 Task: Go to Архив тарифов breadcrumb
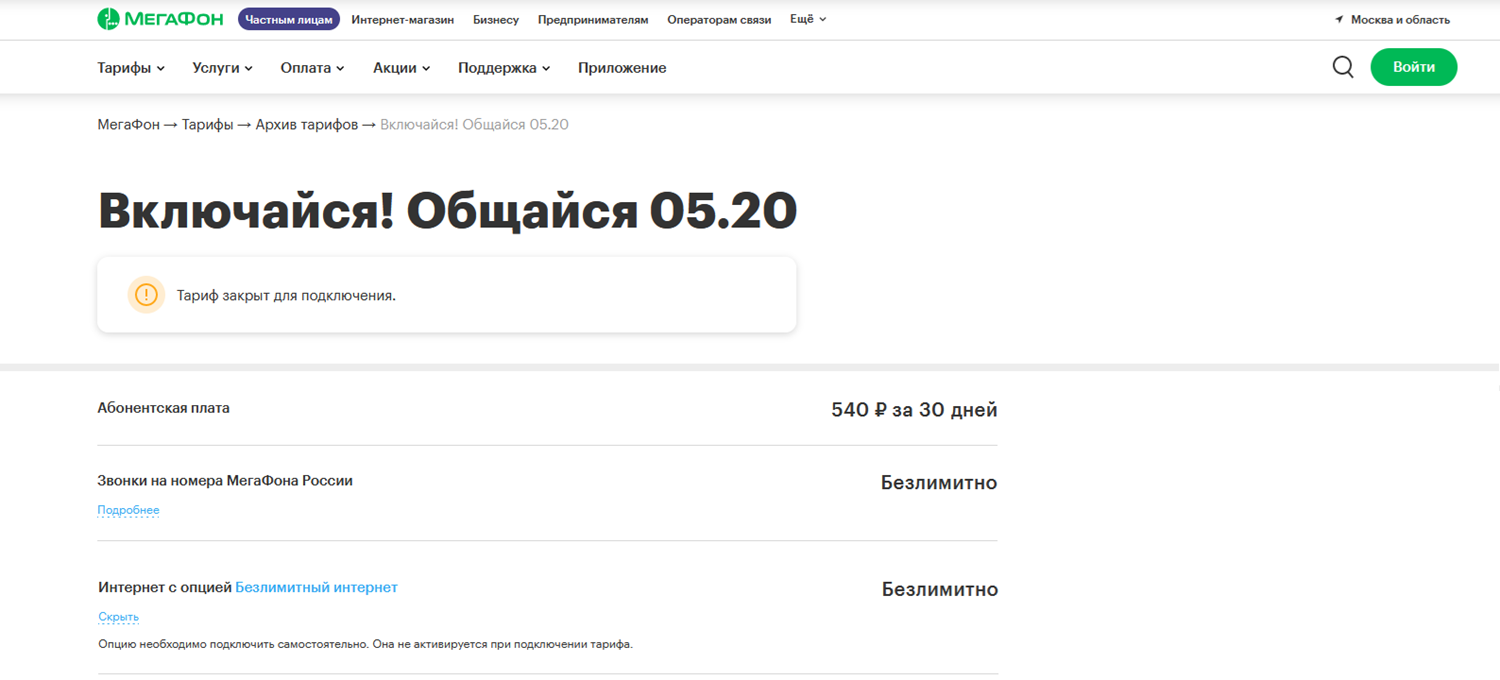306,124
